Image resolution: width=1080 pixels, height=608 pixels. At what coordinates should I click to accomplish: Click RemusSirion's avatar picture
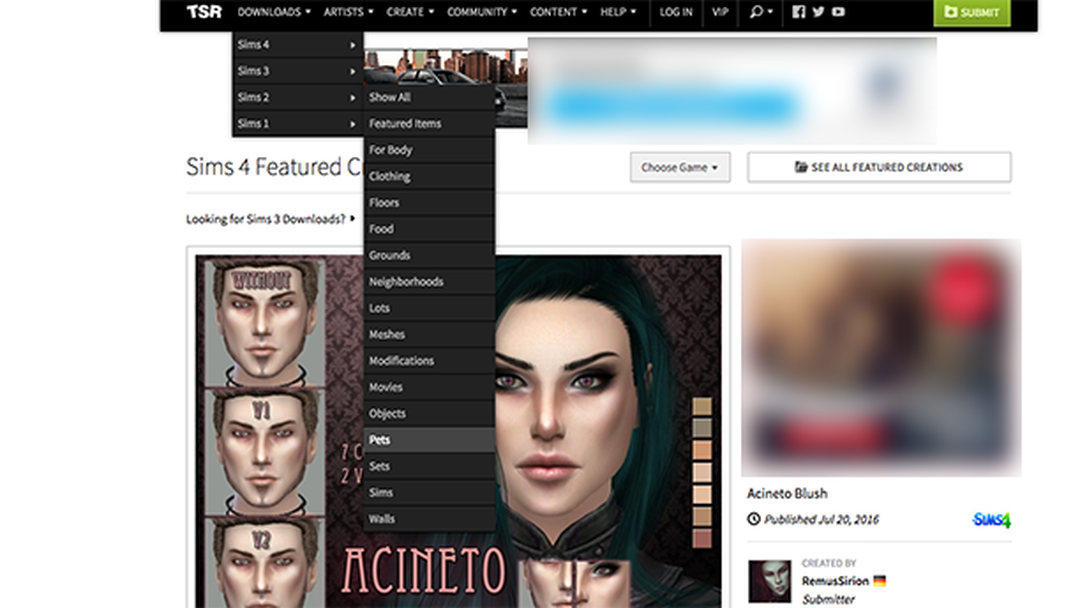(770, 581)
